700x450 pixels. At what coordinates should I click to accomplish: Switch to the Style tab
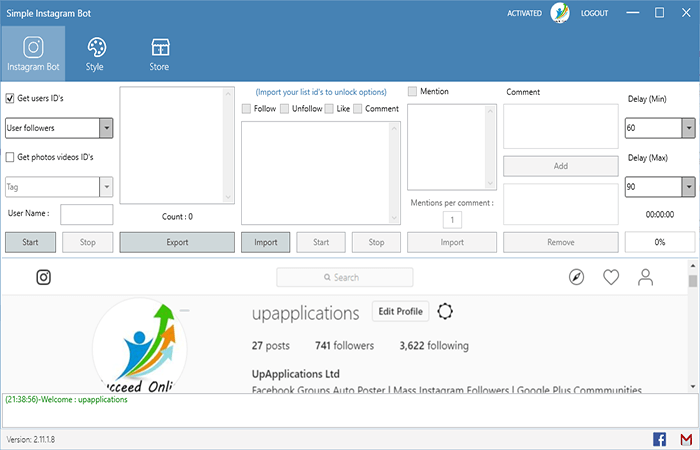click(x=95, y=54)
